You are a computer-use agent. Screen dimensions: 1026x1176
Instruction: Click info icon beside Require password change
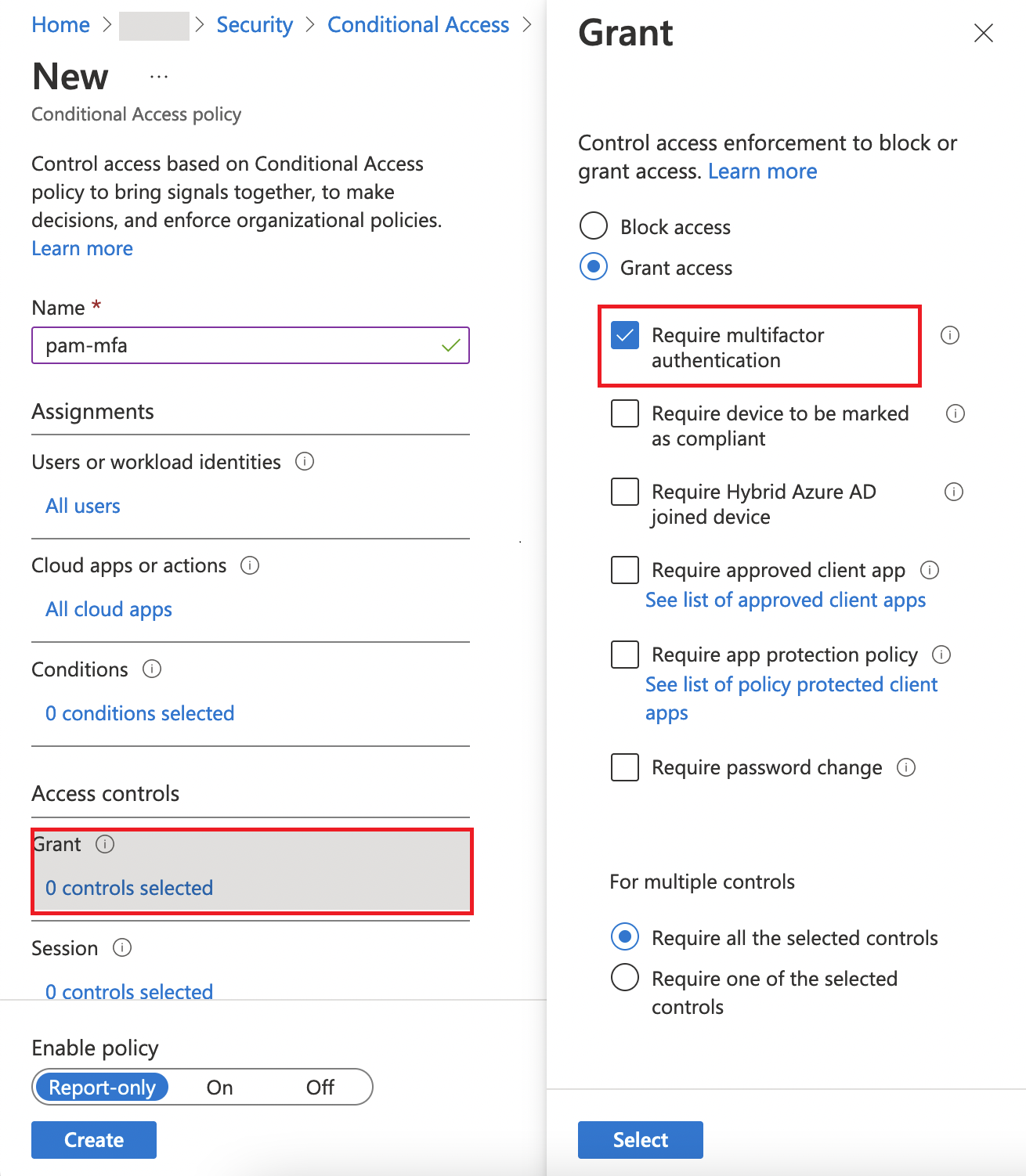tap(906, 767)
